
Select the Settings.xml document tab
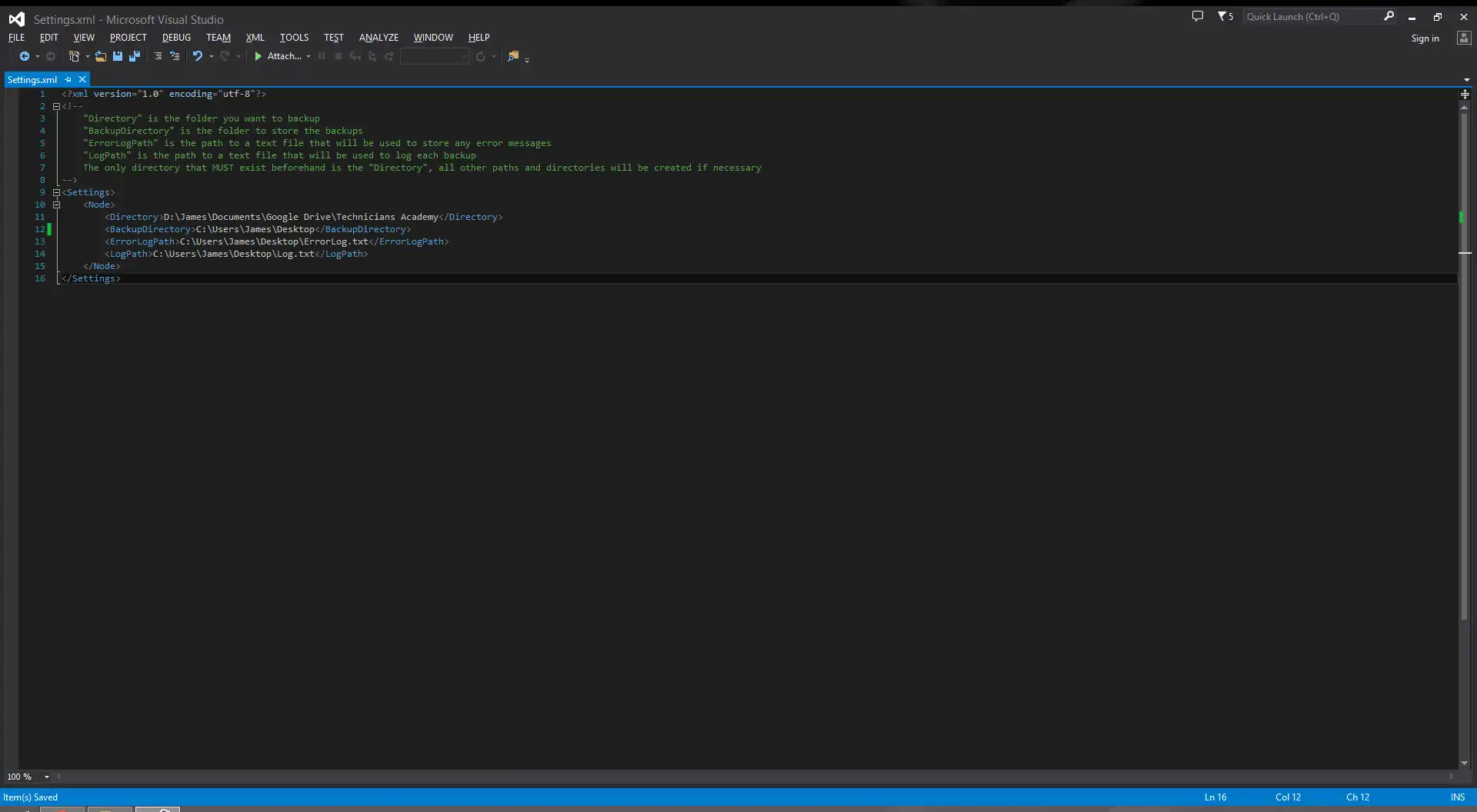32,79
